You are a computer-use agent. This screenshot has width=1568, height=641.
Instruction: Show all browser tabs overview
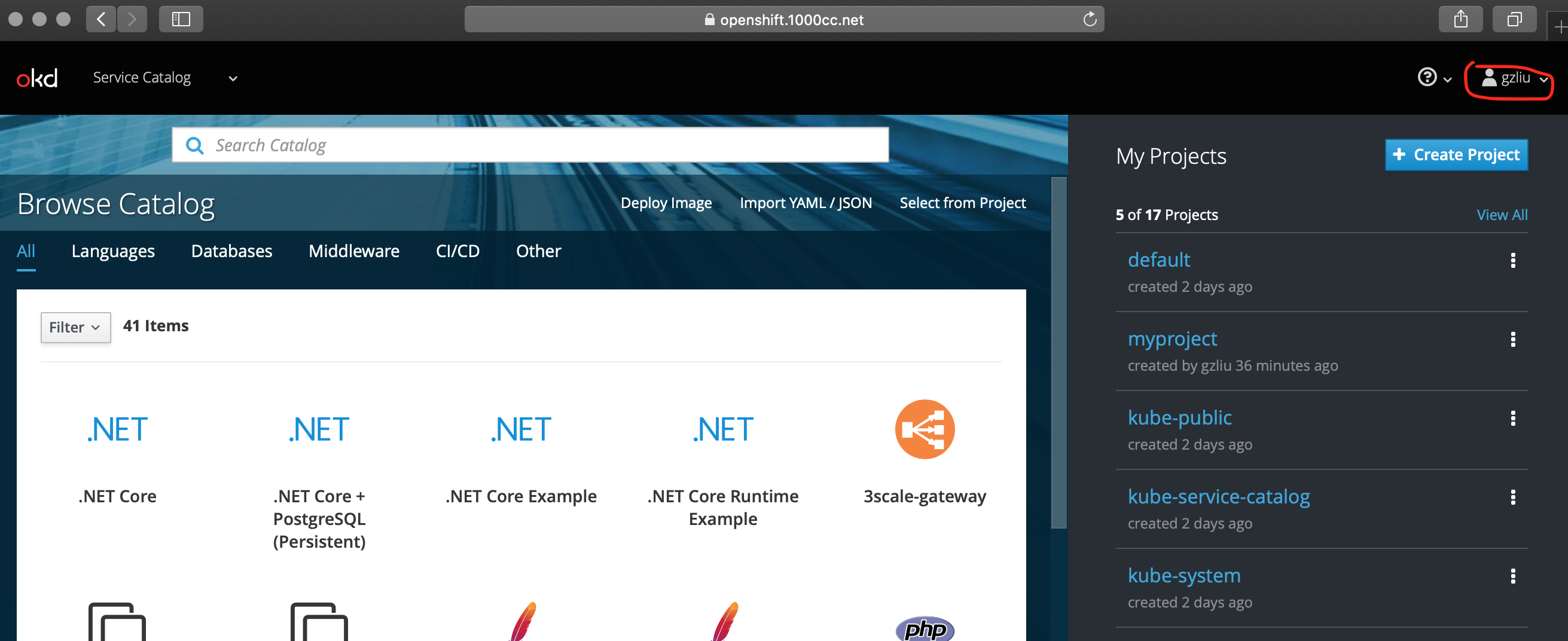1514,20
